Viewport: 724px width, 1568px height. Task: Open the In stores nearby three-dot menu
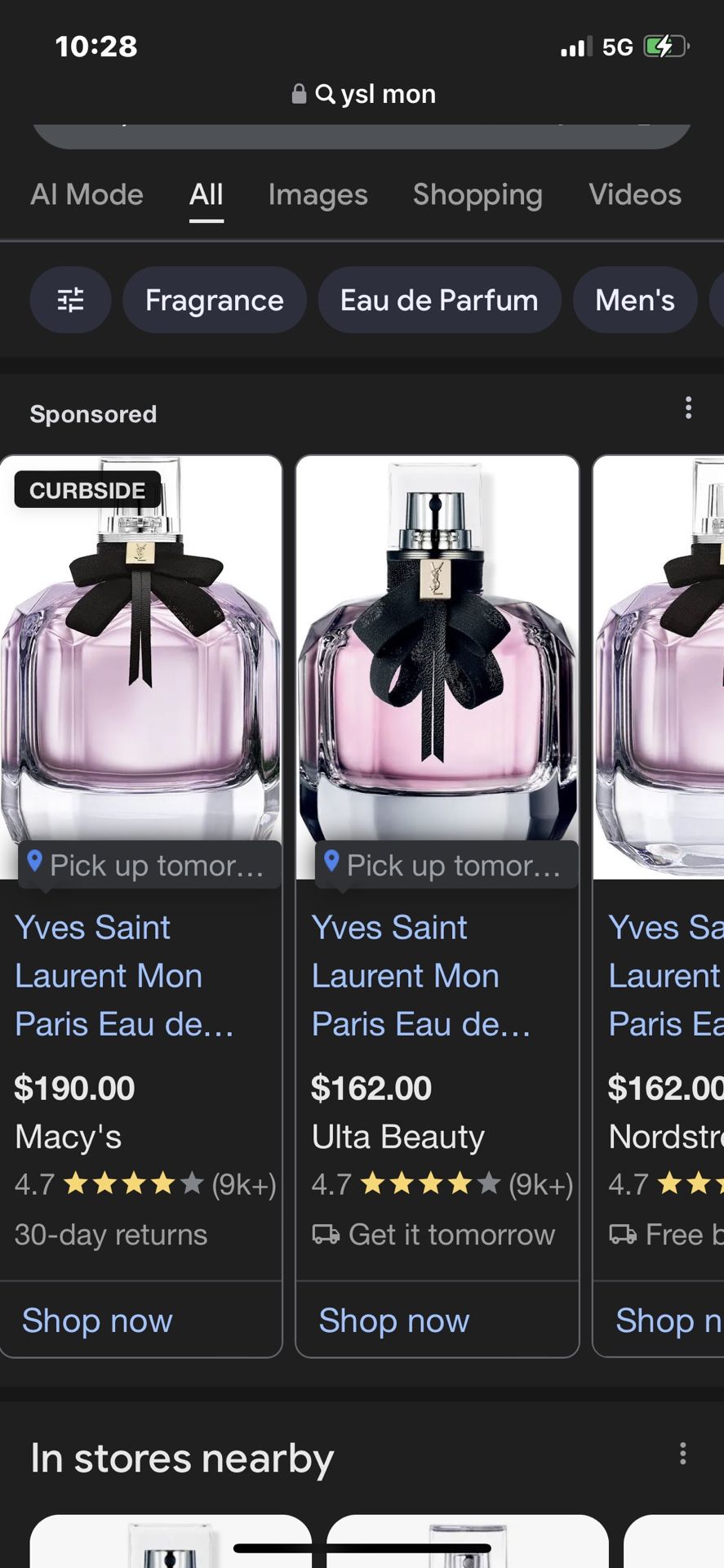(x=683, y=1453)
